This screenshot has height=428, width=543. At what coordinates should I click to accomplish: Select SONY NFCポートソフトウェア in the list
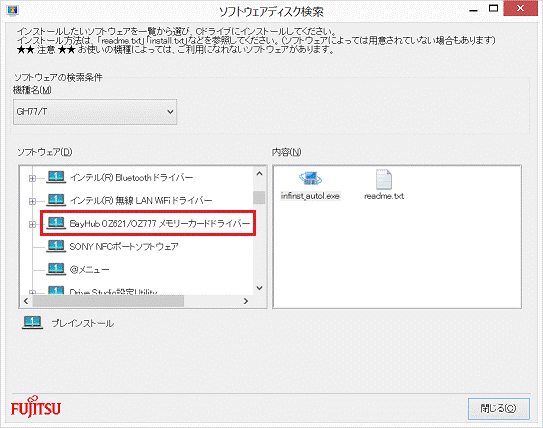coord(124,247)
